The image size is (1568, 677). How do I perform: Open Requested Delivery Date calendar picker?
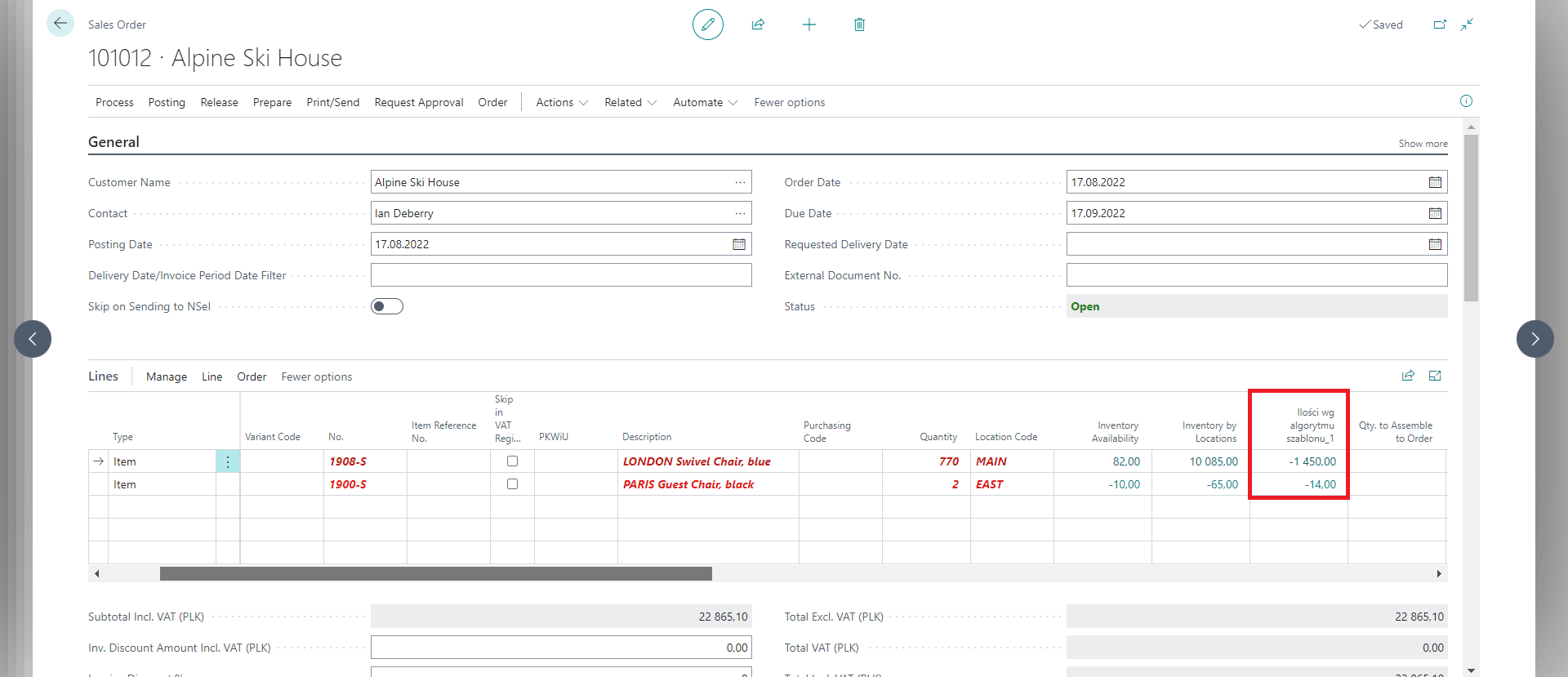tap(1435, 244)
